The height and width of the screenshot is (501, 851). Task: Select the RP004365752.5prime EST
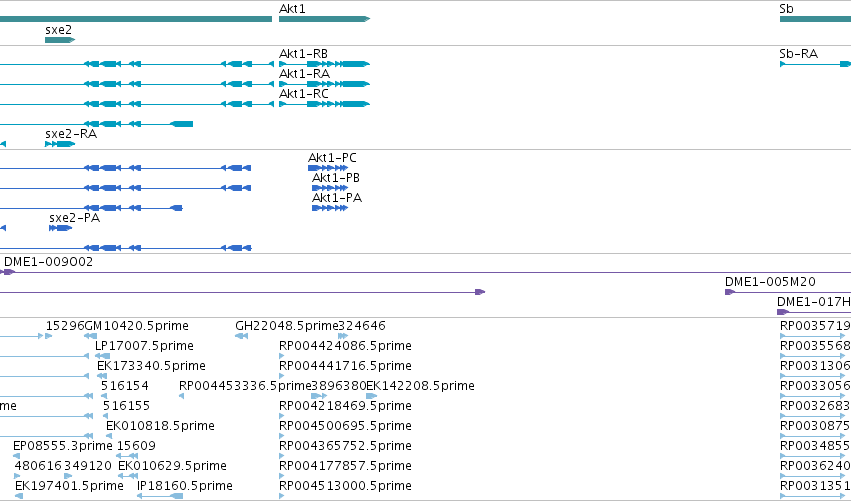[282, 456]
